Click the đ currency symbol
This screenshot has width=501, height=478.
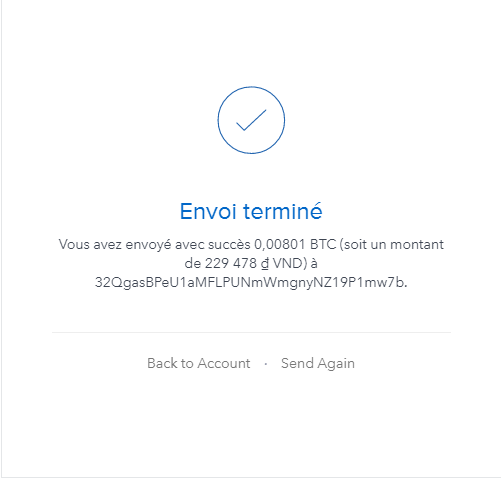tap(265, 264)
